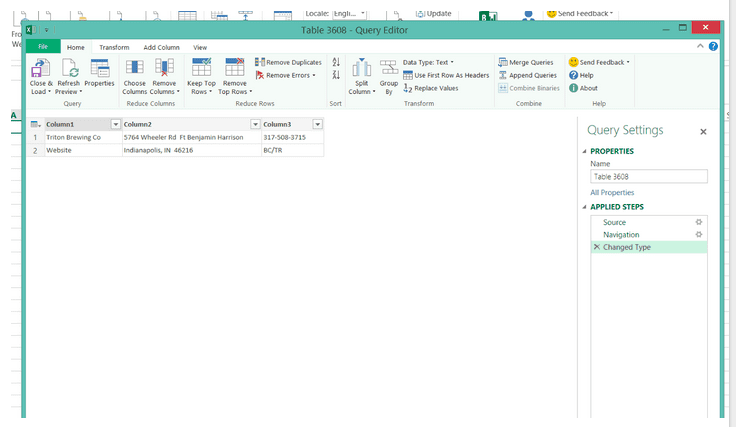
Task: Click the About button in the ribbon
Action: (x=583, y=88)
